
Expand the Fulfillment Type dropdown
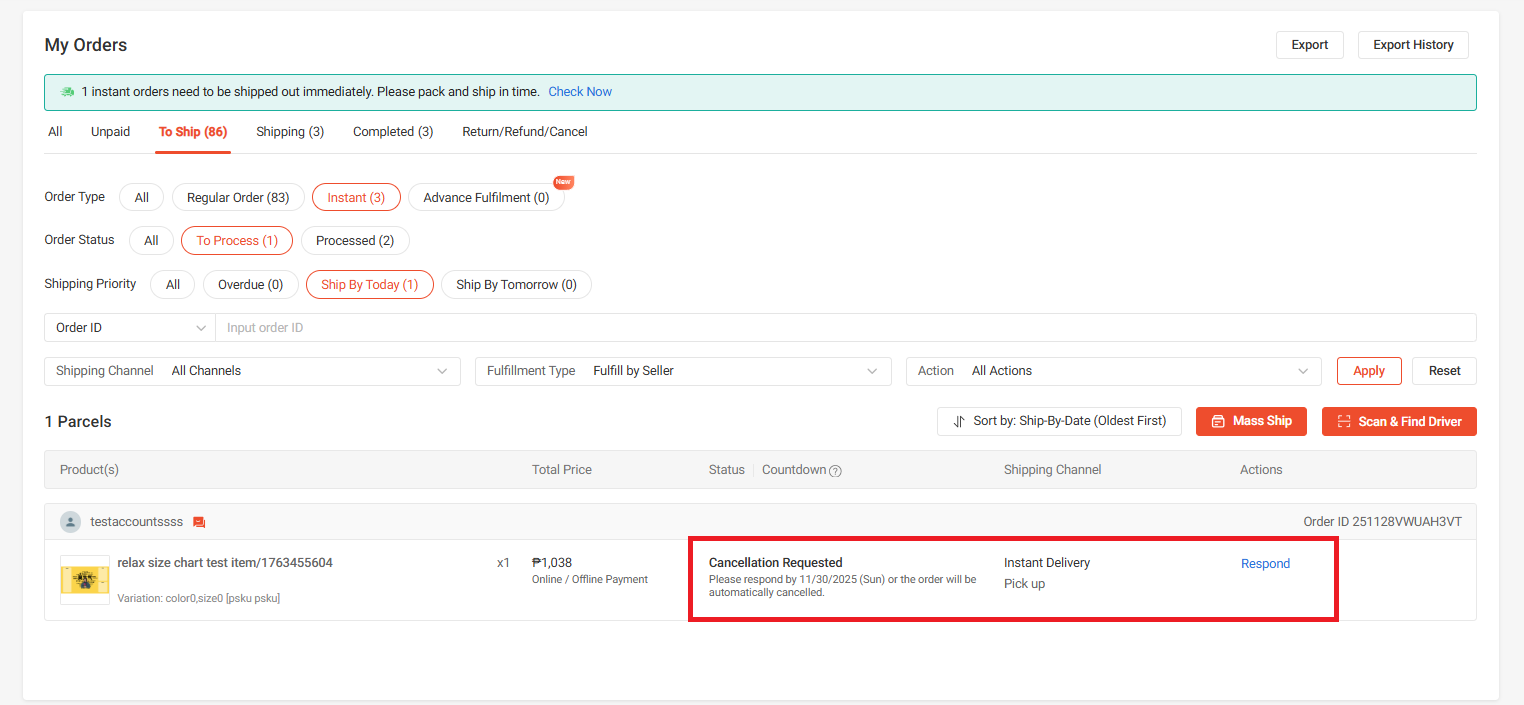tap(683, 371)
